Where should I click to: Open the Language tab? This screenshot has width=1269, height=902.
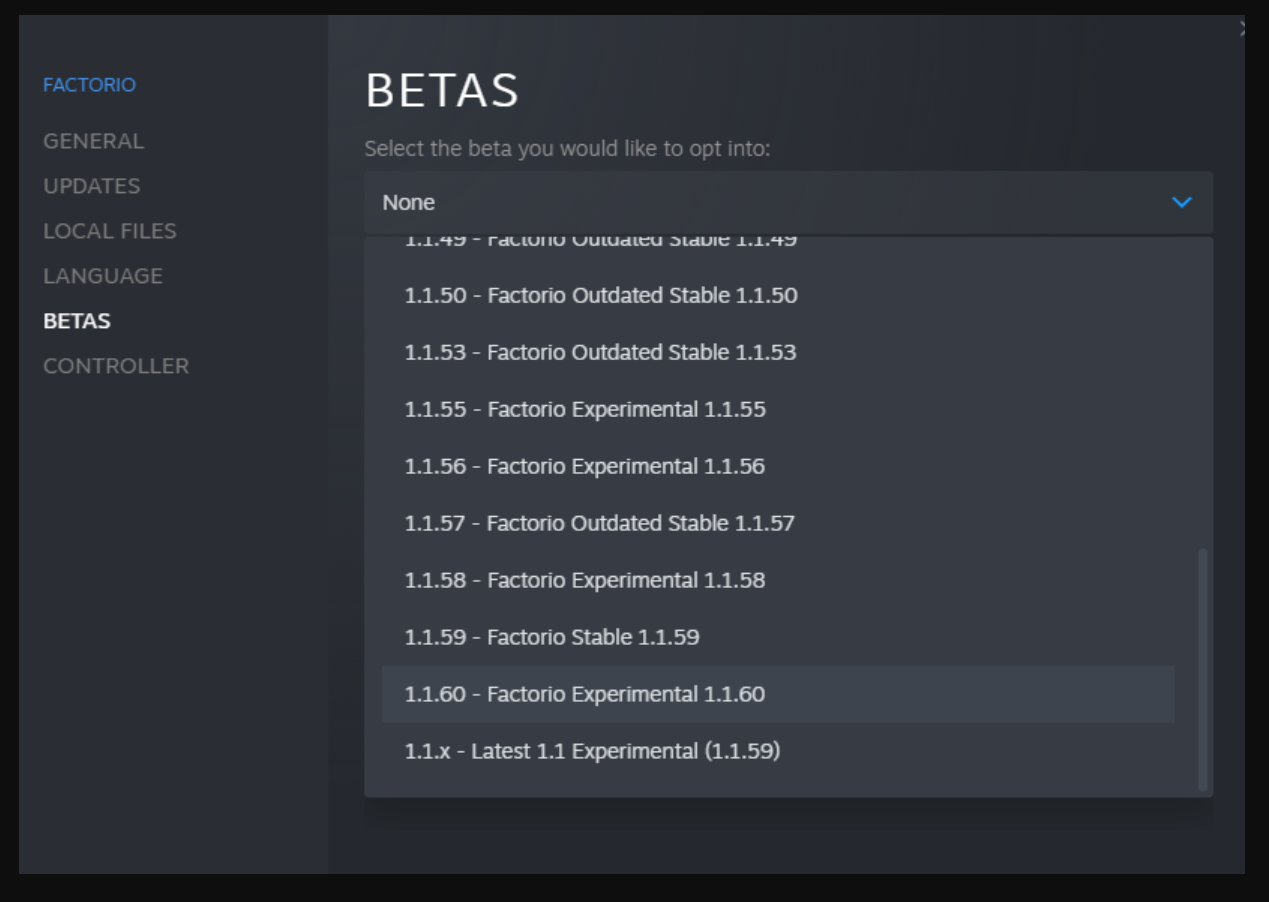102,276
